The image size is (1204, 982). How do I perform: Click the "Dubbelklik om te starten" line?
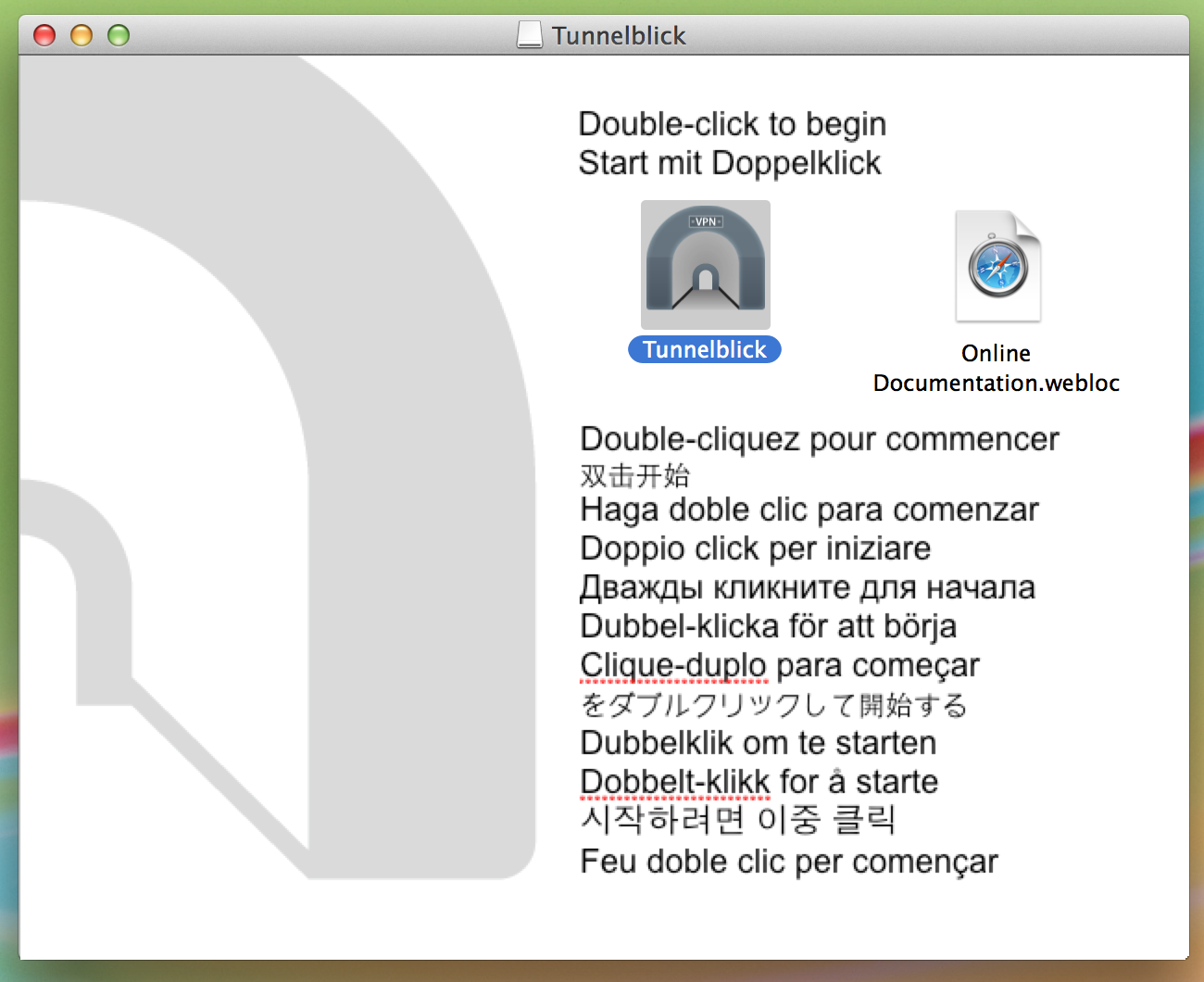(759, 743)
